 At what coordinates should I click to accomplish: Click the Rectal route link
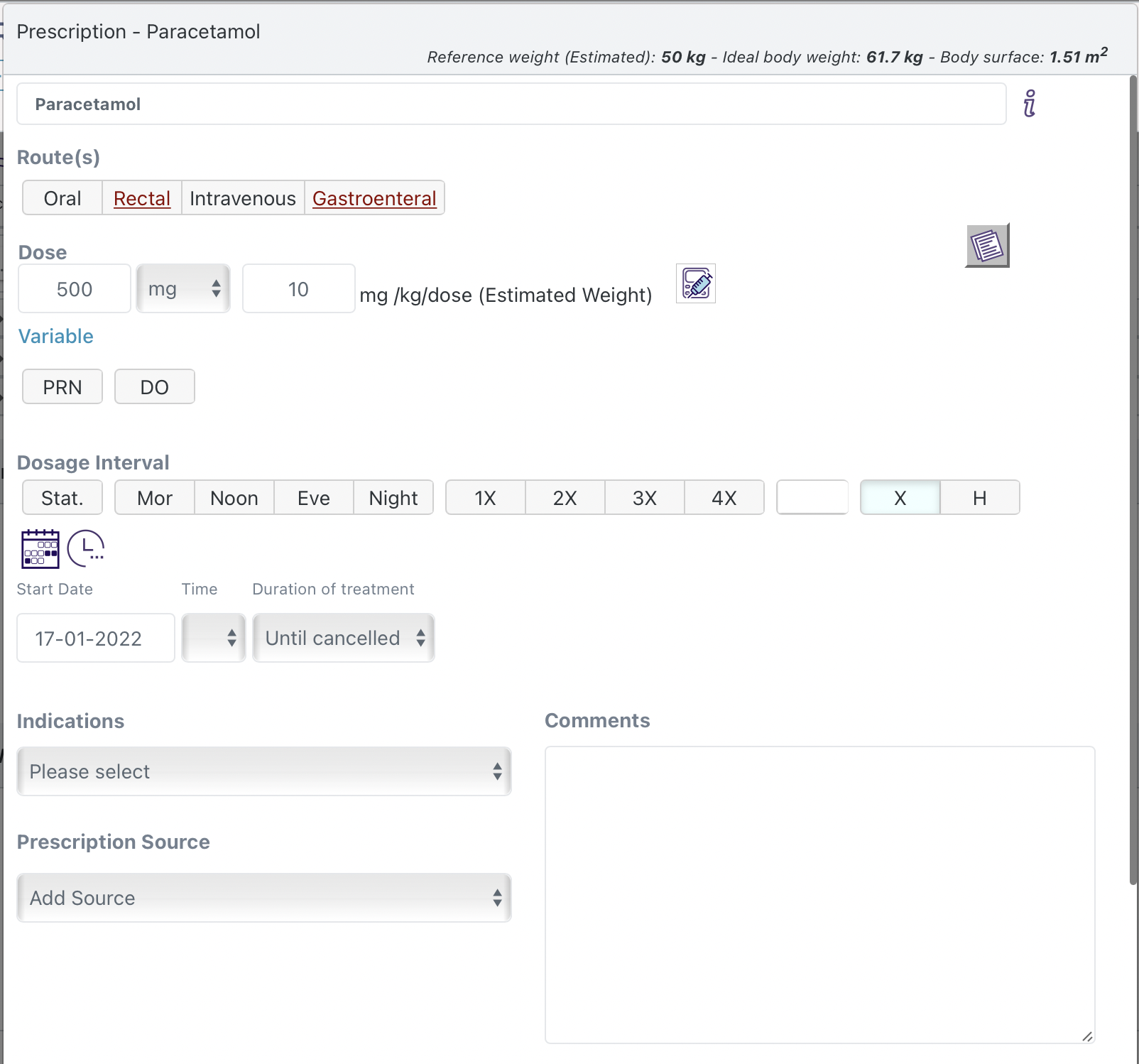pyautogui.click(x=142, y=198)
